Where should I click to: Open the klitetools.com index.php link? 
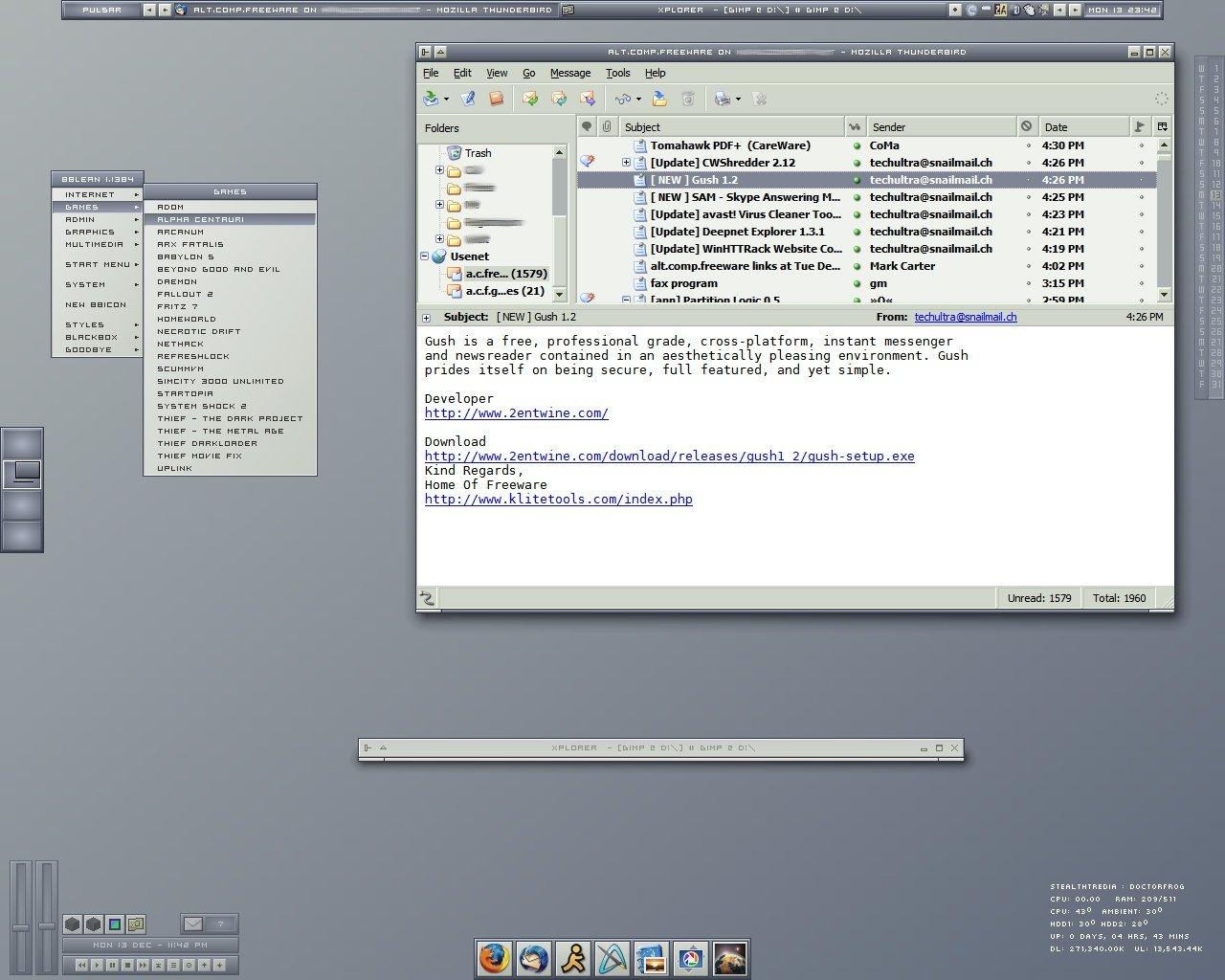point(559,500)
